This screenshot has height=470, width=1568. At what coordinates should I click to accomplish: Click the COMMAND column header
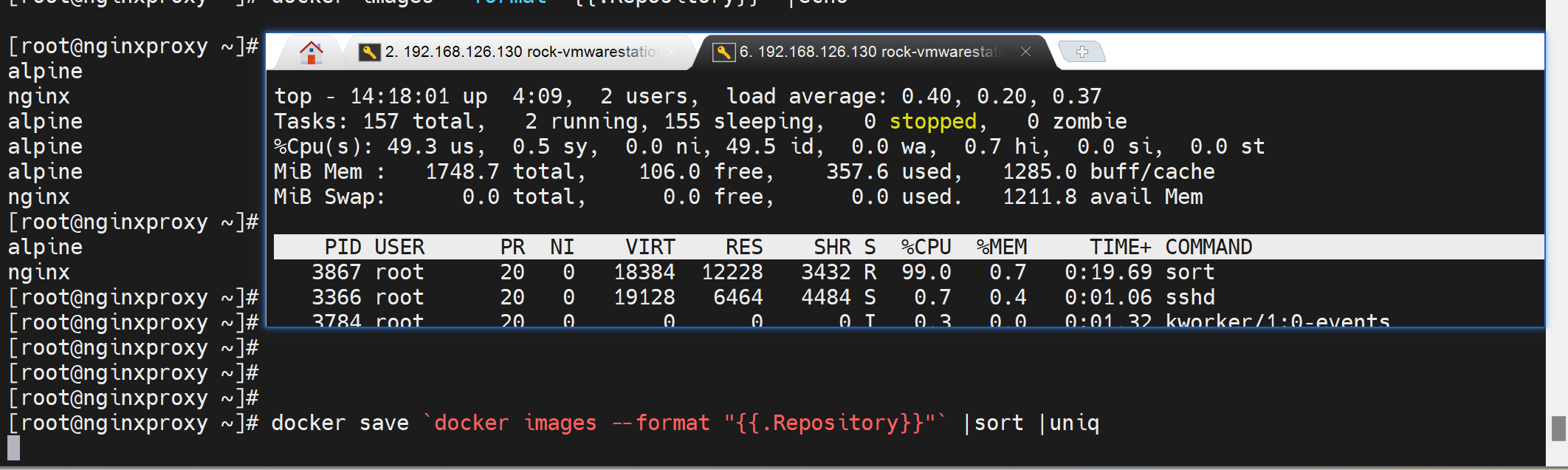(x=1208, y=247)
